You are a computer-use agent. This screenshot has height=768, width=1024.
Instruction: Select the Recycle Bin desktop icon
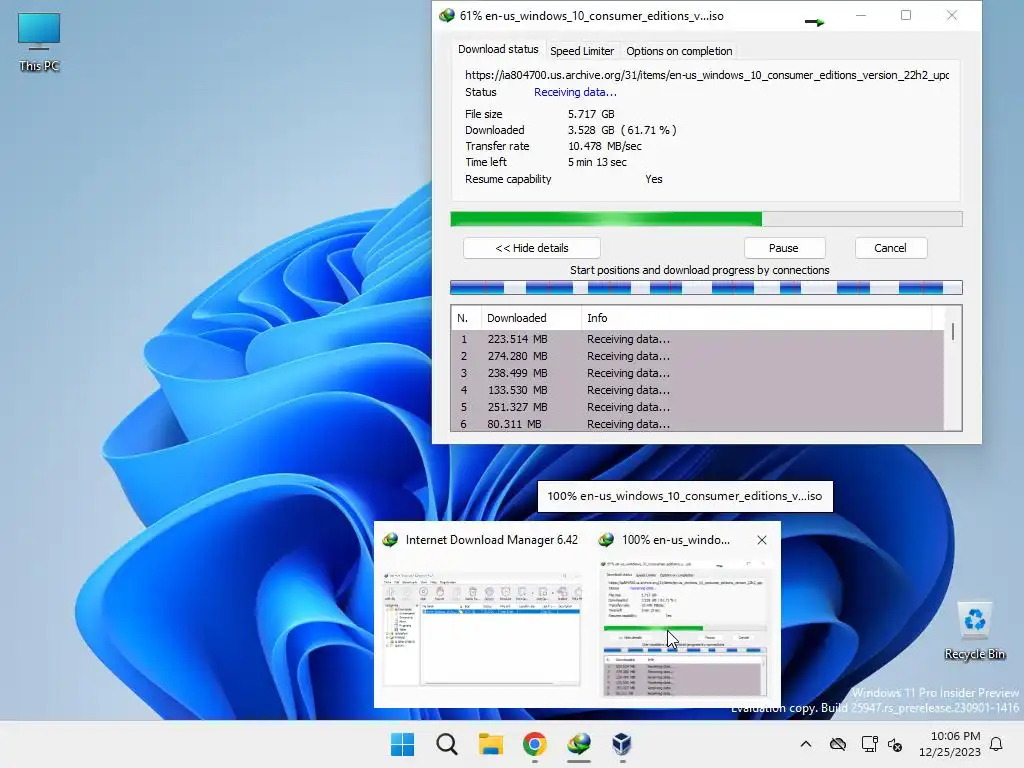pos(974,631)
